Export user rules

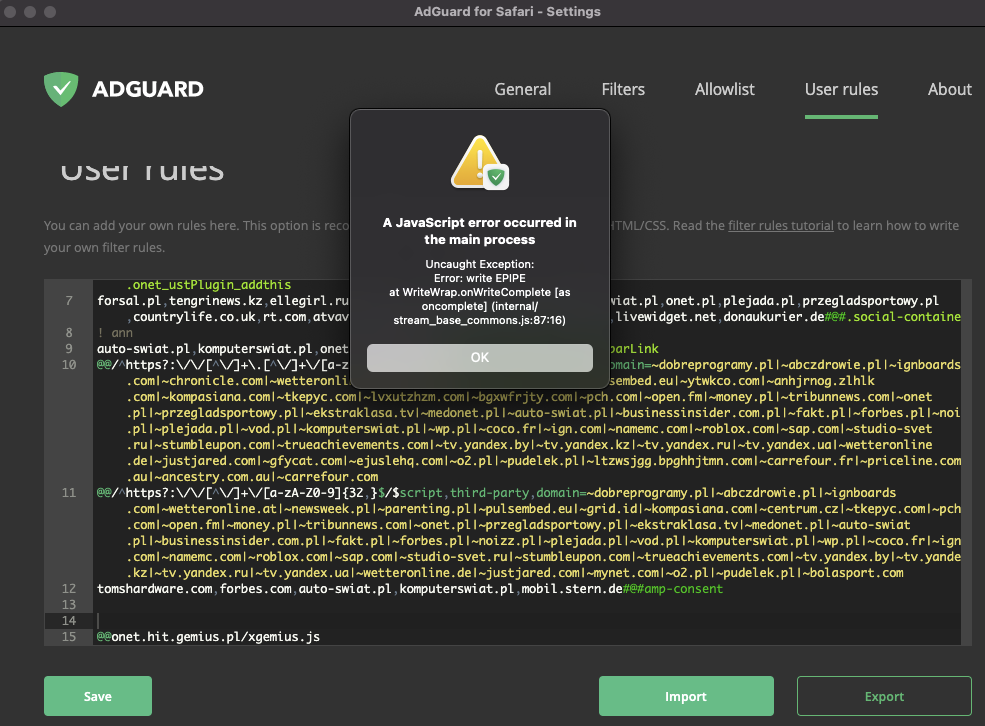click(x=884, y=695)
